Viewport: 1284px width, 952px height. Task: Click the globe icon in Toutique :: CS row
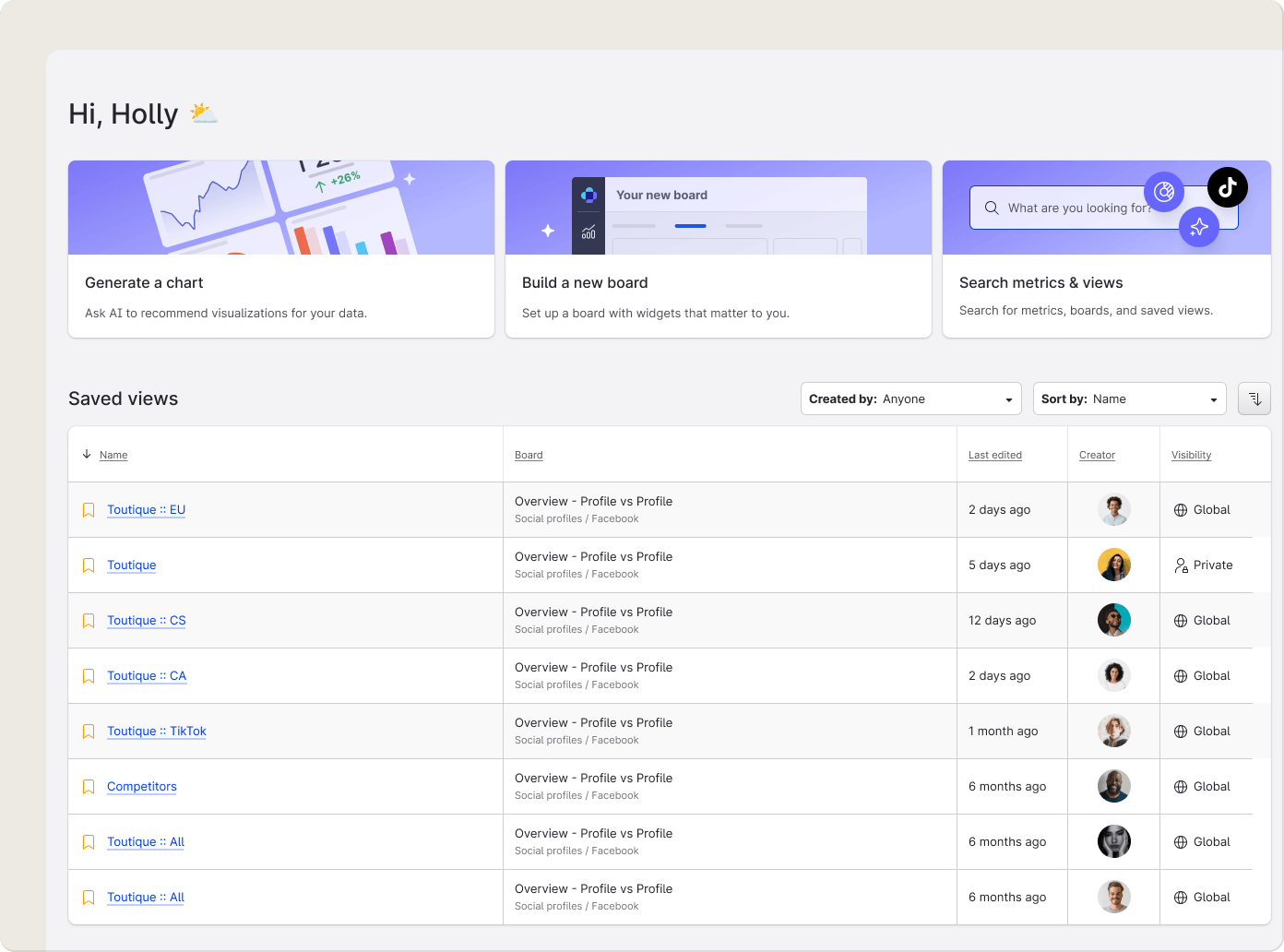tap(1181, 621)
